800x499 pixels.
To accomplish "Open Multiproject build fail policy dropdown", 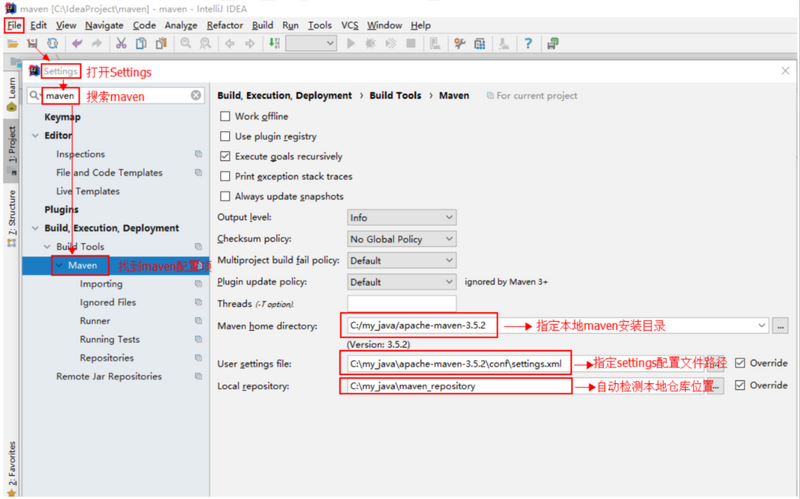I will coord(402,260).
